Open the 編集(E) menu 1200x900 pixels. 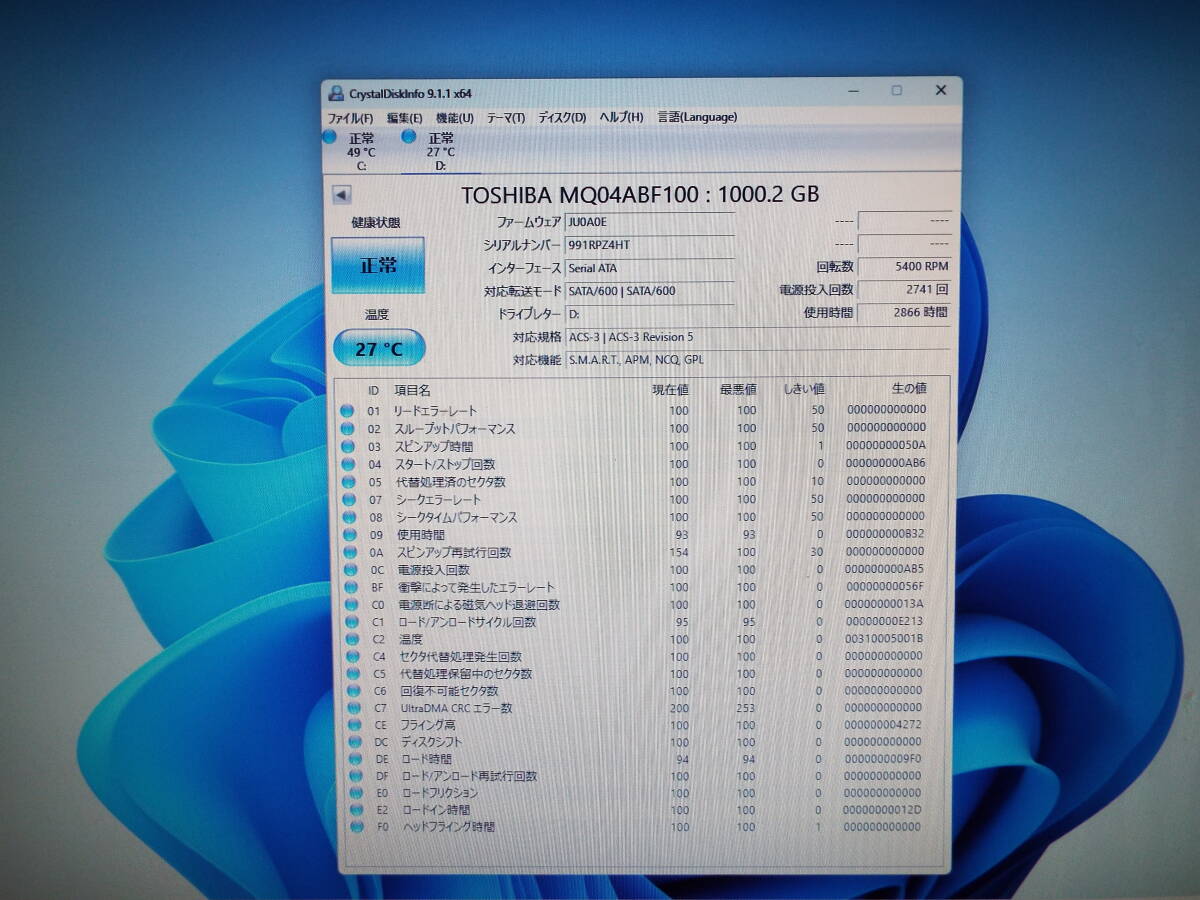coord(405,117)
